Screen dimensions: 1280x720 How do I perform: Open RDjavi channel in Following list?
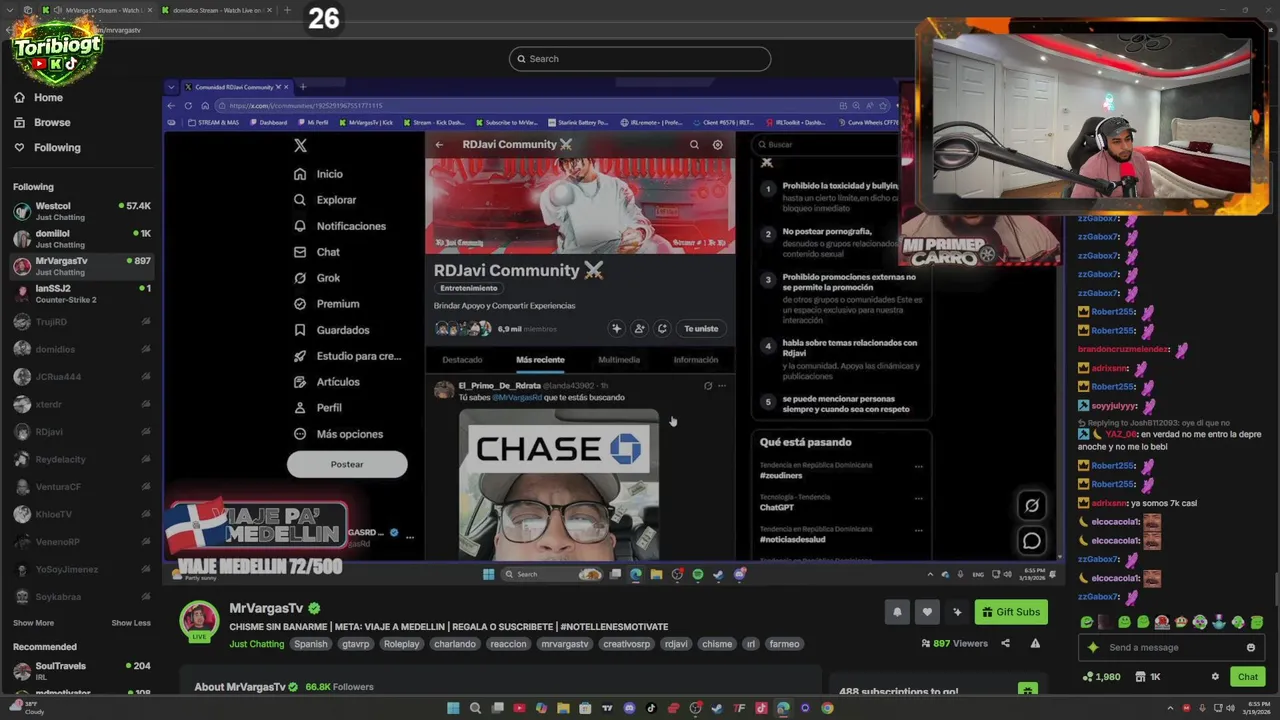pyautogui.click(x=80, y=432)
